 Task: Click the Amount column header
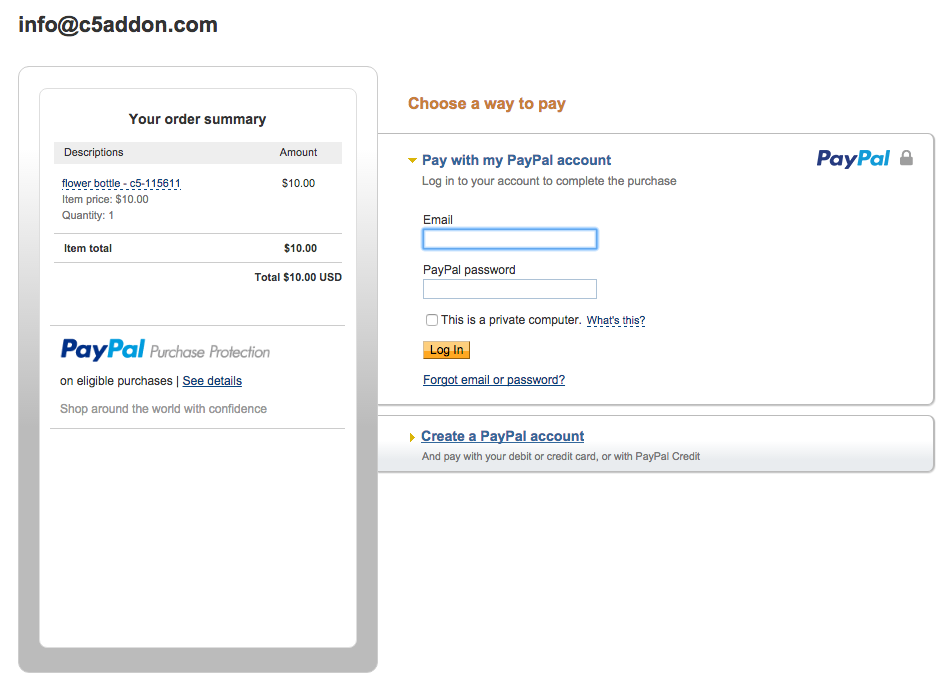pyautogui.click(x=298, y=152)
